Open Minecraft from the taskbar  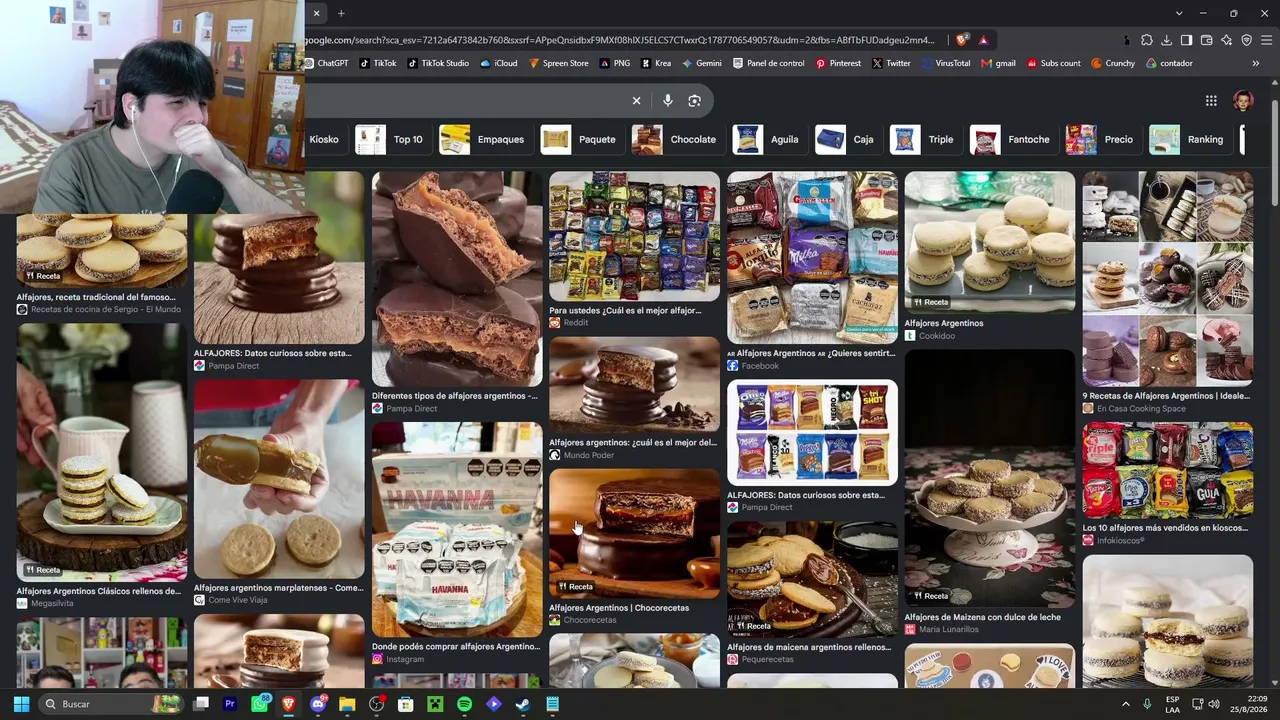[x=435, y=704]
